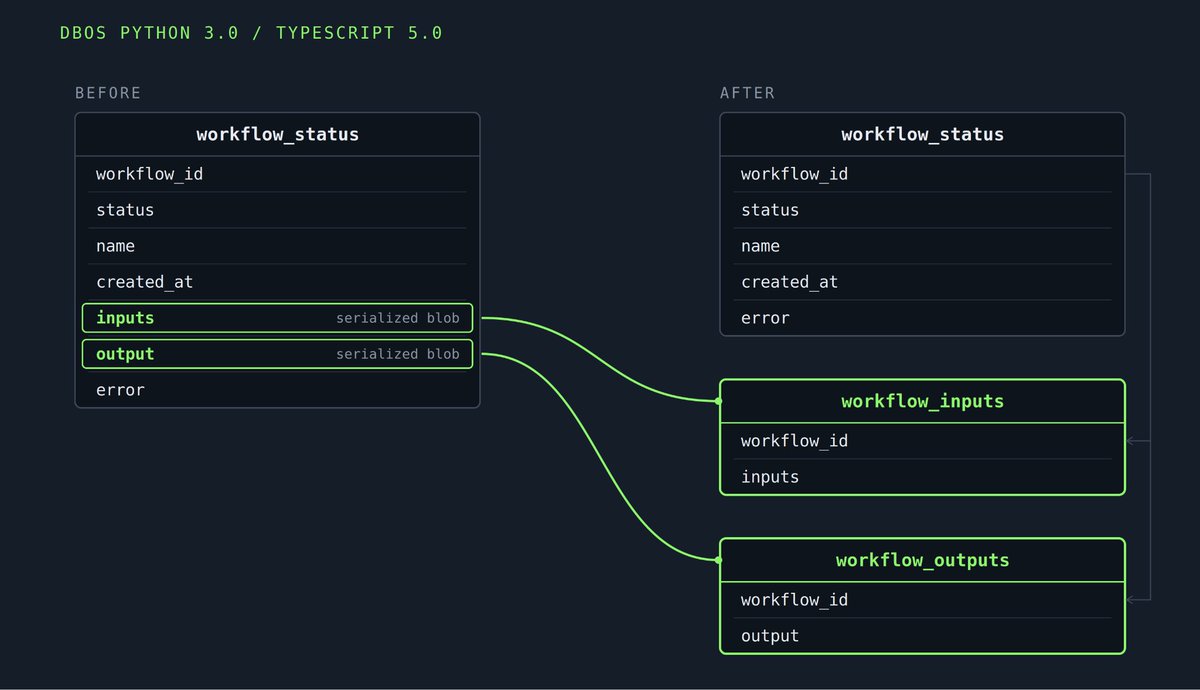Select the status row in BEFORE table
Viewport: 1200px width, 690px height.
(278, 210)
